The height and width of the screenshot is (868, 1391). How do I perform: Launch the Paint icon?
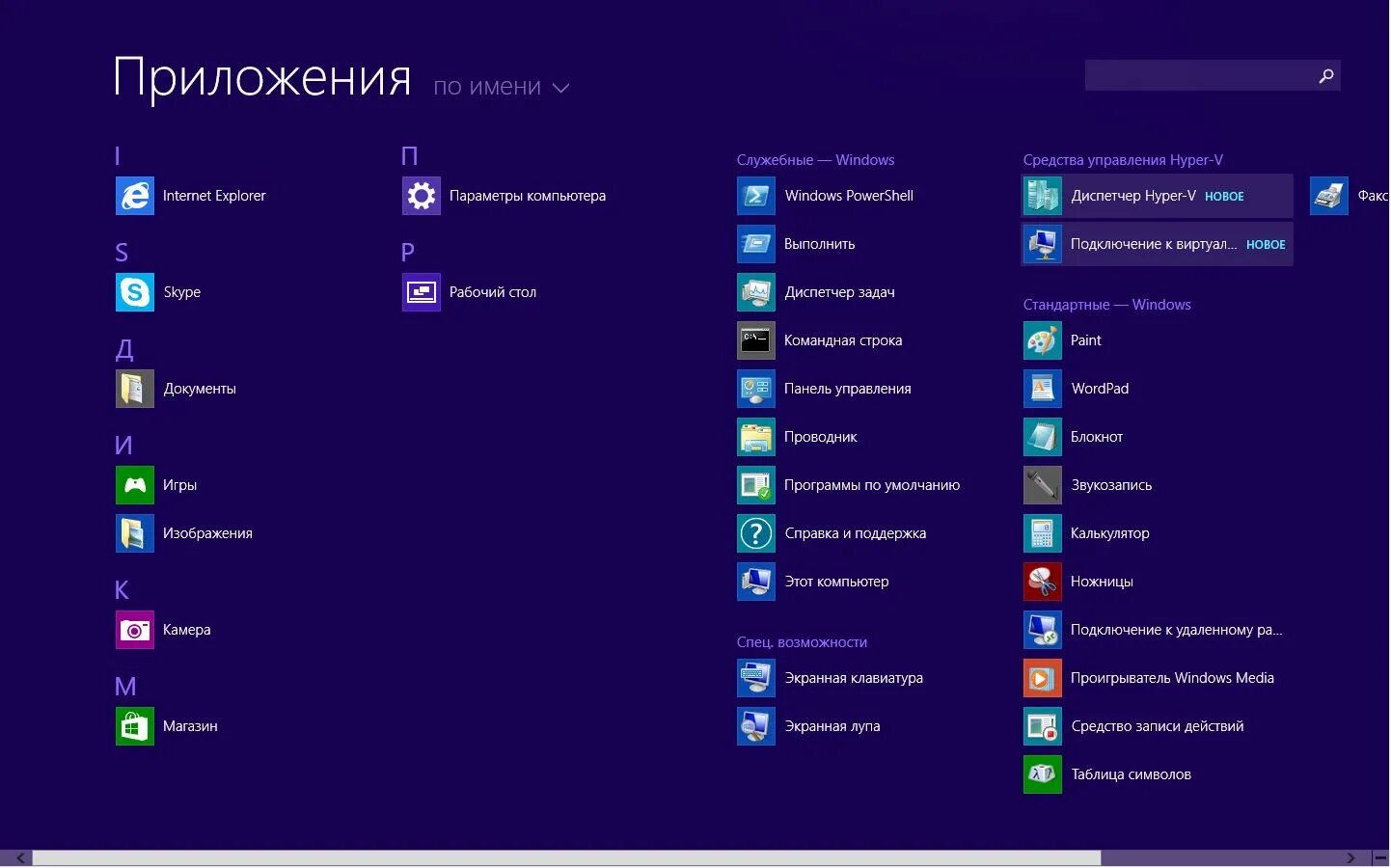[x=1043, y=340]
